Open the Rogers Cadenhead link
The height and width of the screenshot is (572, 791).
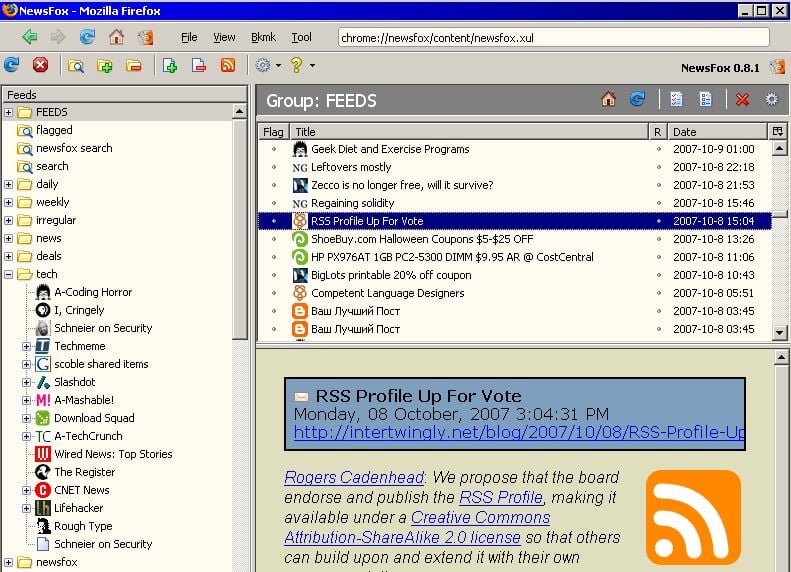point(354,477)
